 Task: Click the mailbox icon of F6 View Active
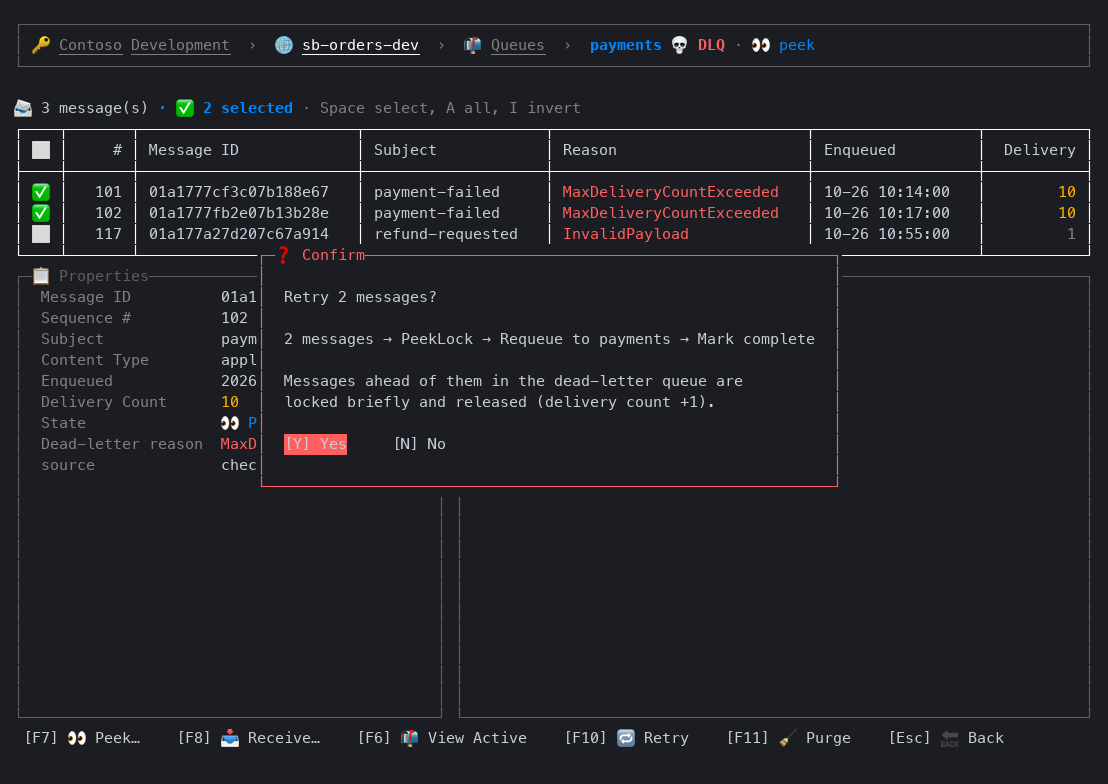click(410, 738)
